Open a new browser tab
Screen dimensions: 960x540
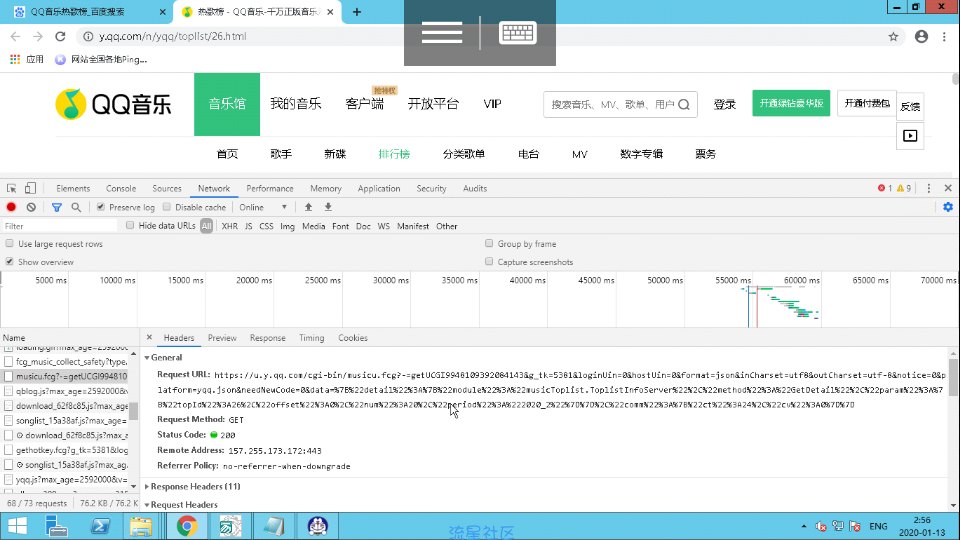tap(357, 12)
